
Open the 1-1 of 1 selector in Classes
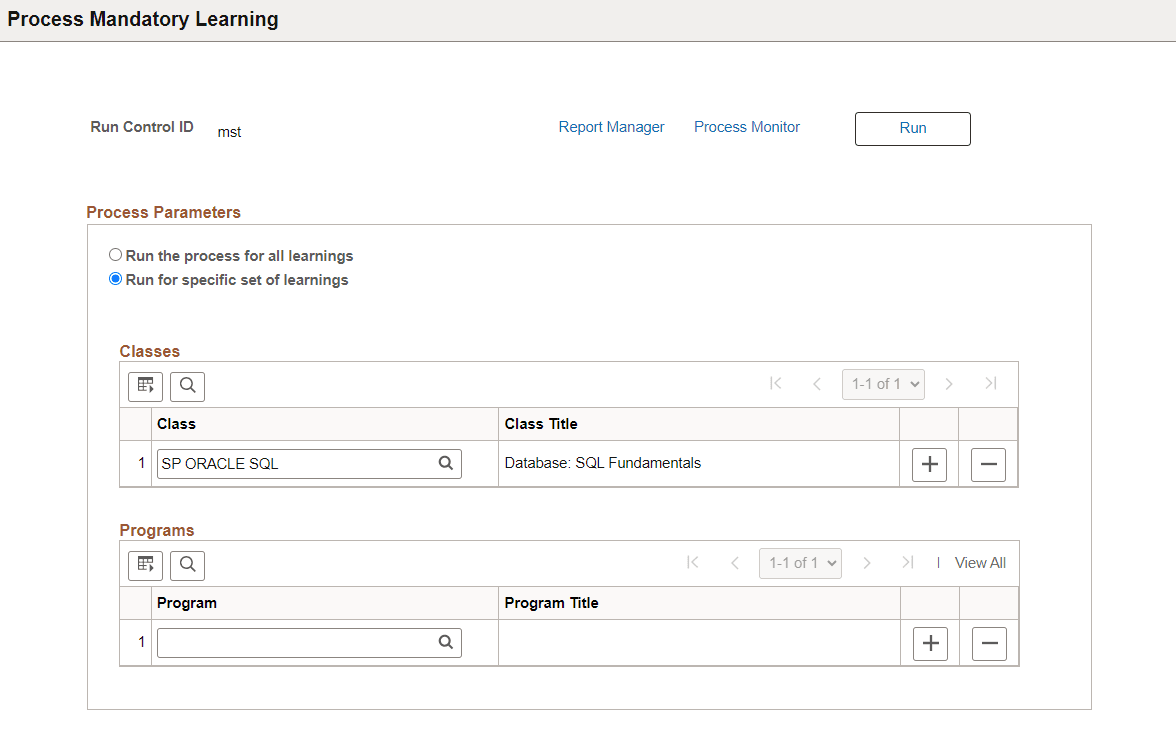883,383
